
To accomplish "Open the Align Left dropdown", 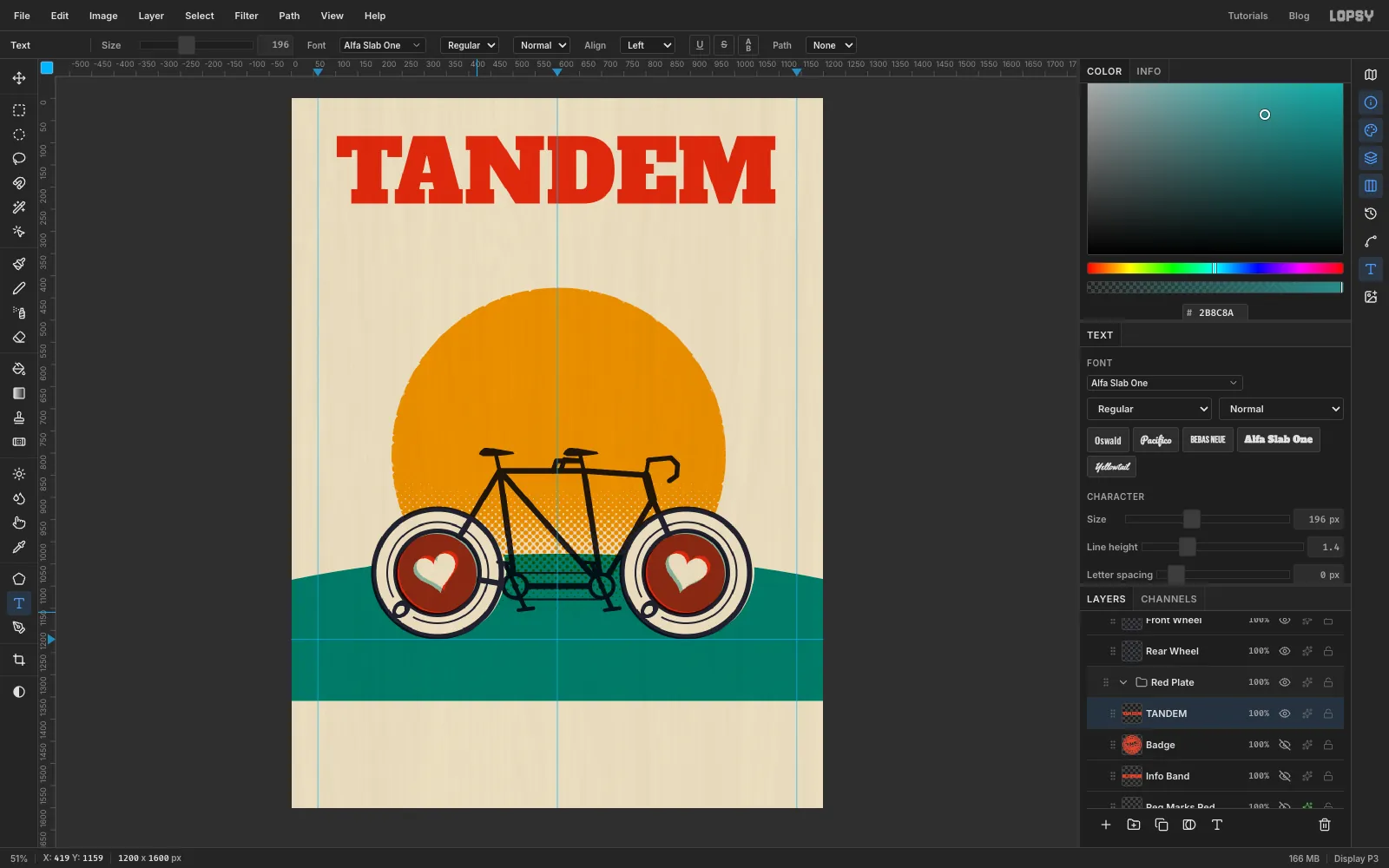I will [x=648, y=45].
